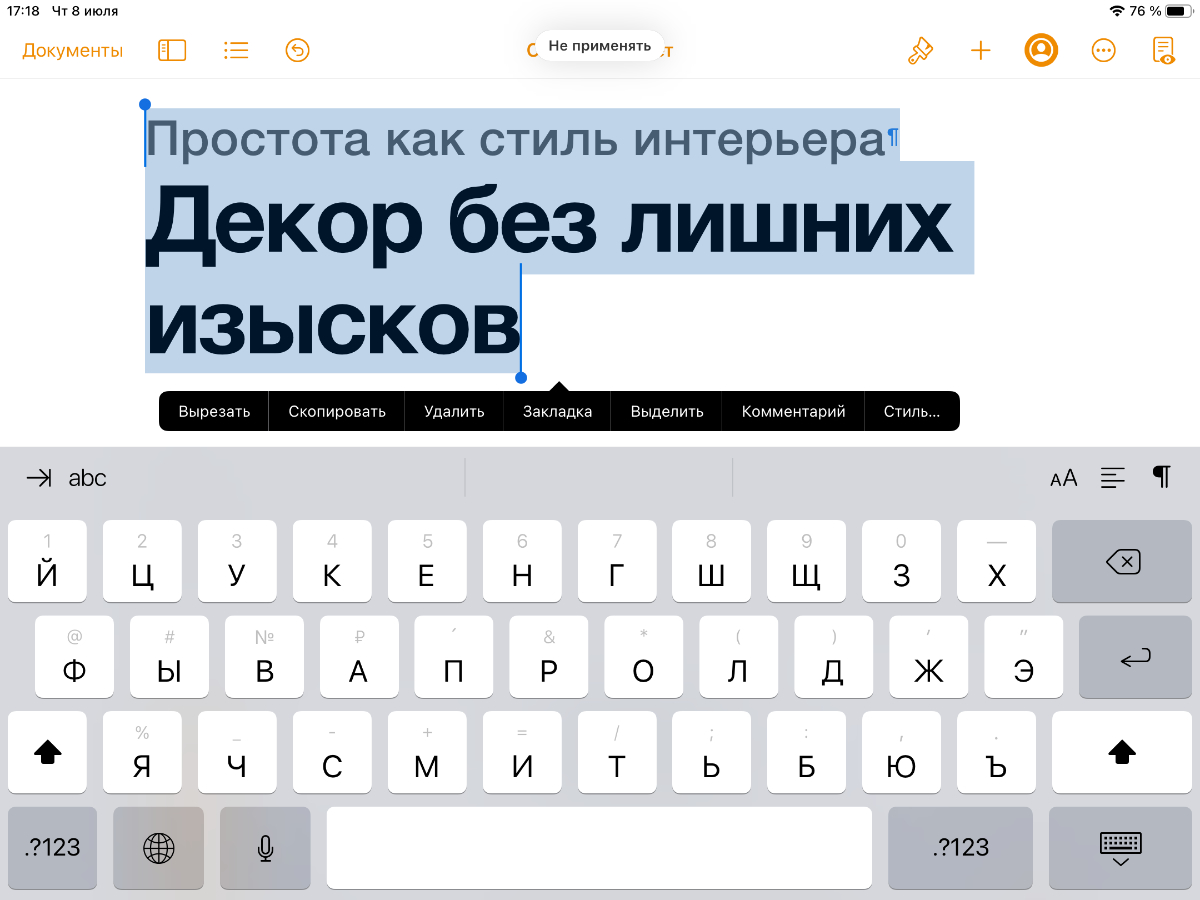Image resolution: width=1200 pixels, height=900 pixels.
Task: Tap the Undo arrow icon
Action: [x=297, y=50]
